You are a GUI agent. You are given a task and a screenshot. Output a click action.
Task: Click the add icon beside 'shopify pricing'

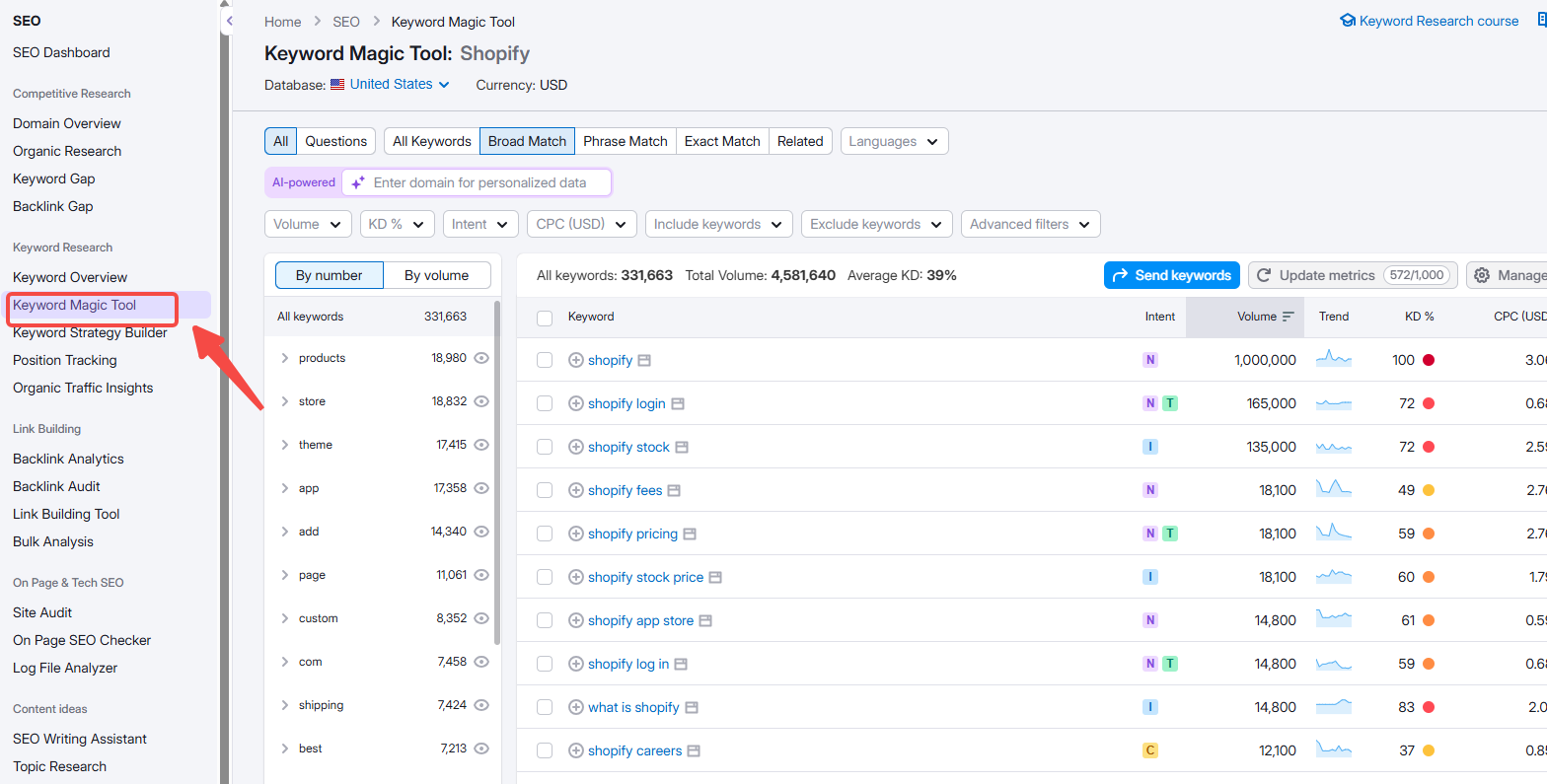[x=576, y=534]
